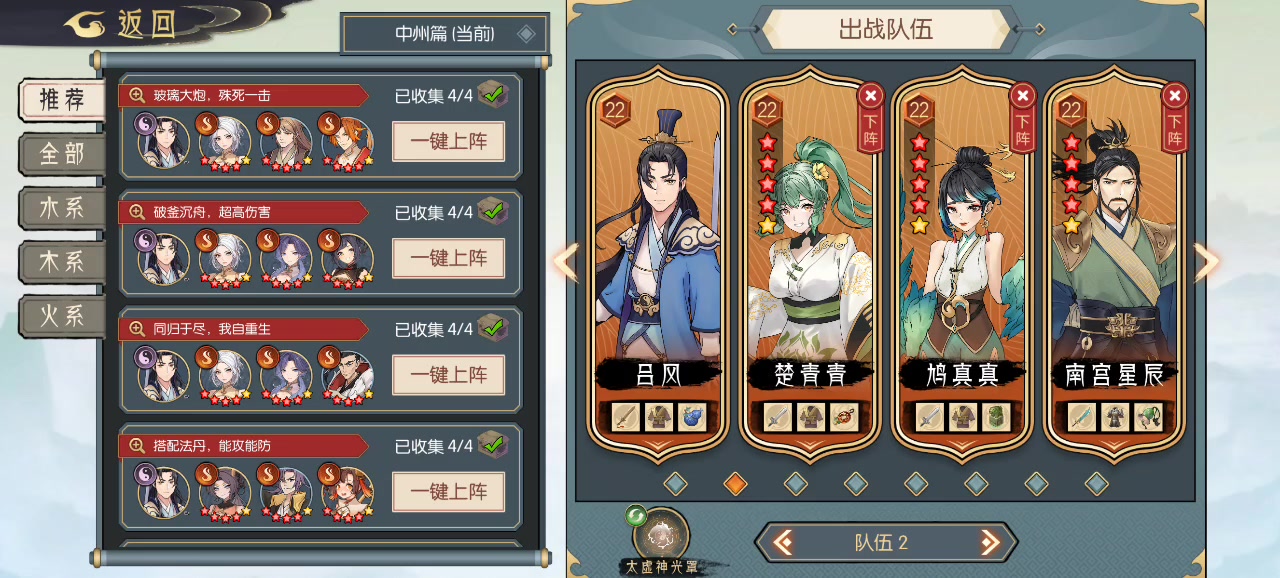Viewport: 1280px width, 578px height.
Task: Select the orange diamond page indicator
Action: (735, 484)
